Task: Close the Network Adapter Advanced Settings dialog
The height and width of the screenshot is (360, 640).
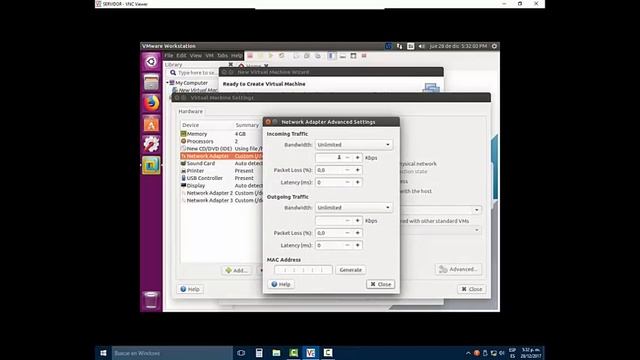Action: [380, 284]
